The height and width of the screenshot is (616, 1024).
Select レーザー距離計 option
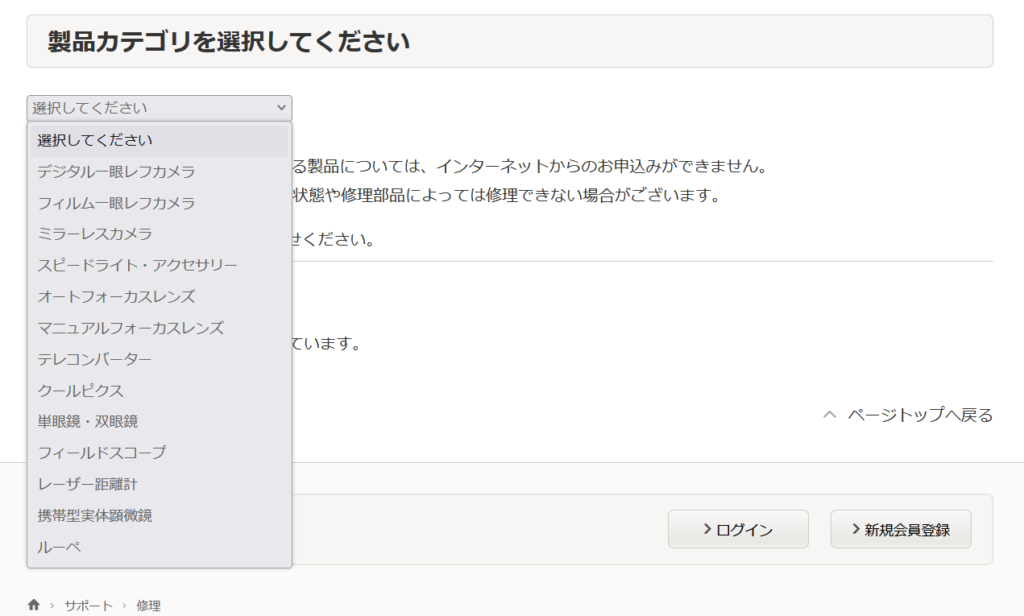(88, 484)
